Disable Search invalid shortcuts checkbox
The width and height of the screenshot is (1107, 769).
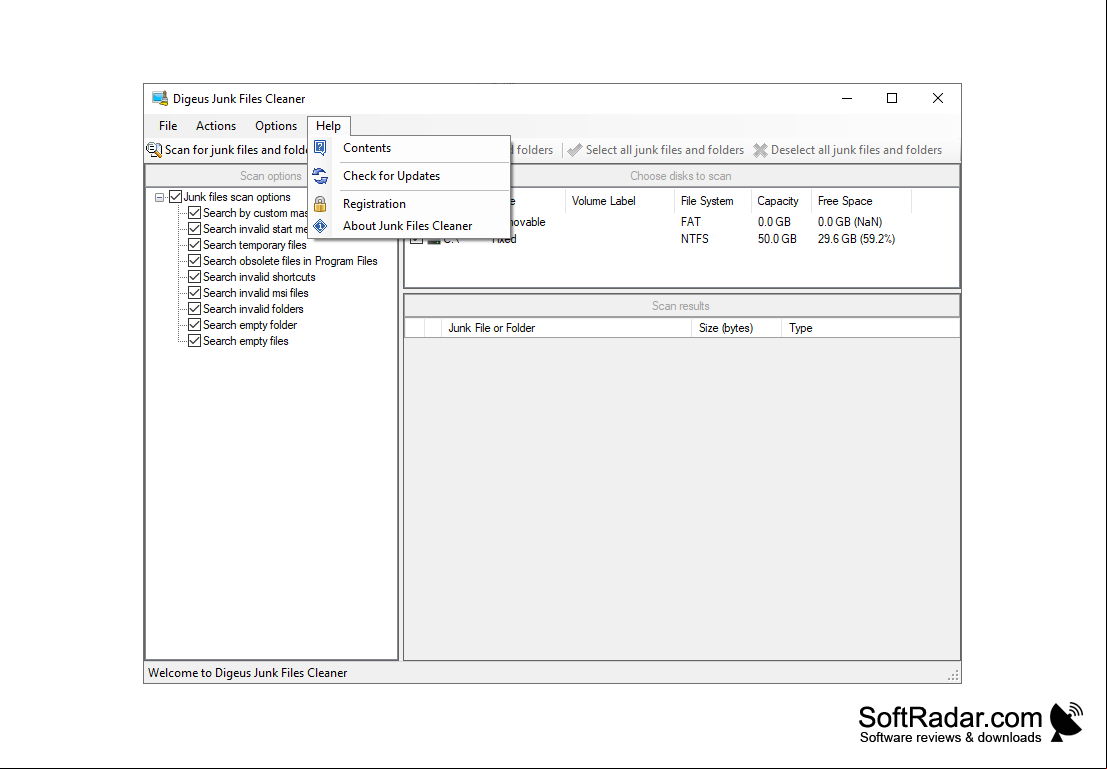click(x=194, y=277)
